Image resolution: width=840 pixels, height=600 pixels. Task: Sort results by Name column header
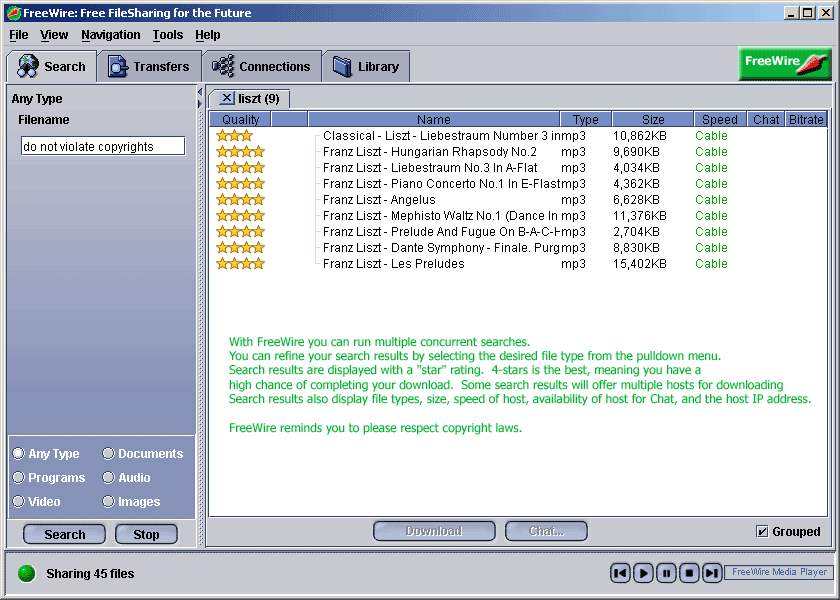click(434, 119)
